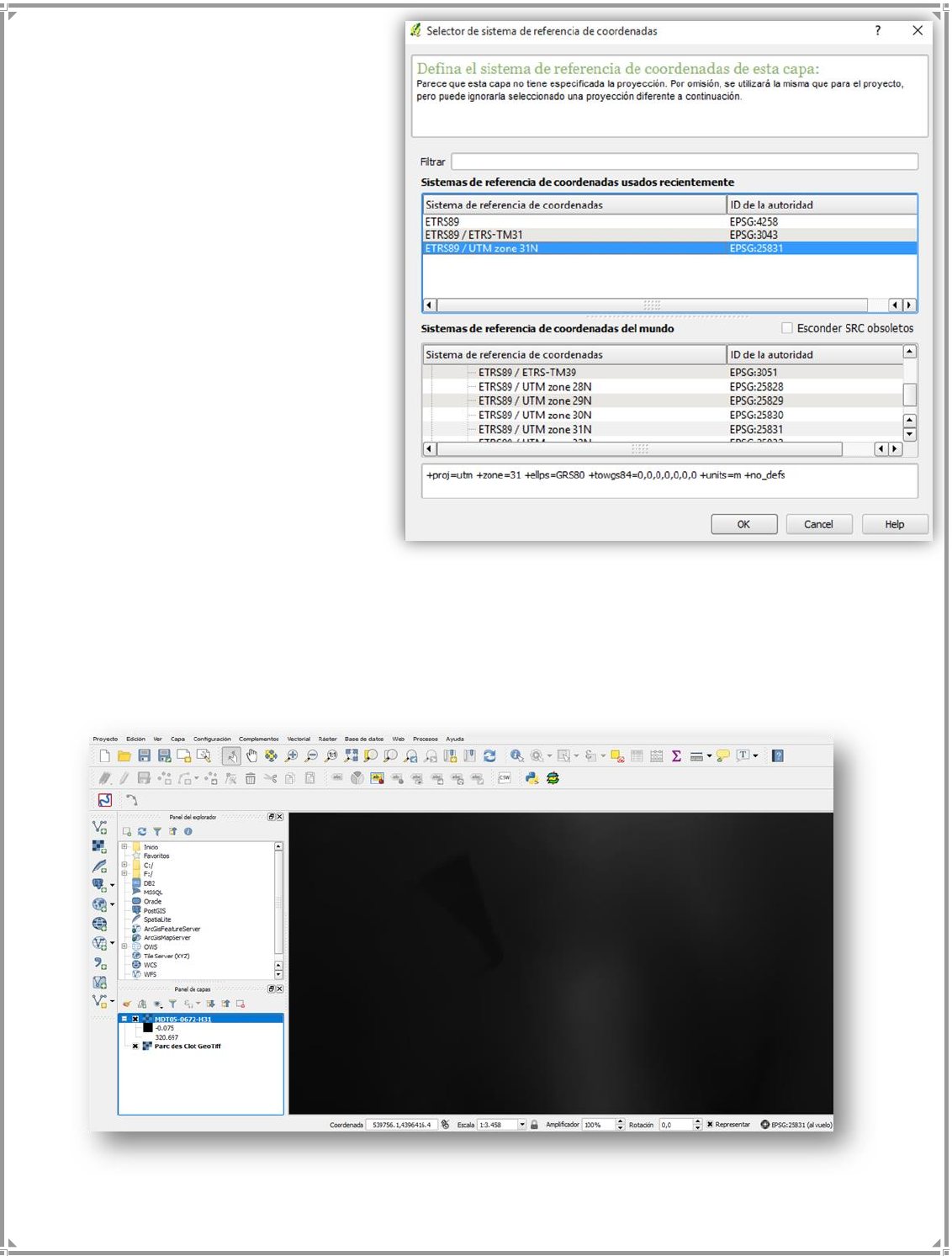Click the explorer panel refresh icon

tap(142, 831)
